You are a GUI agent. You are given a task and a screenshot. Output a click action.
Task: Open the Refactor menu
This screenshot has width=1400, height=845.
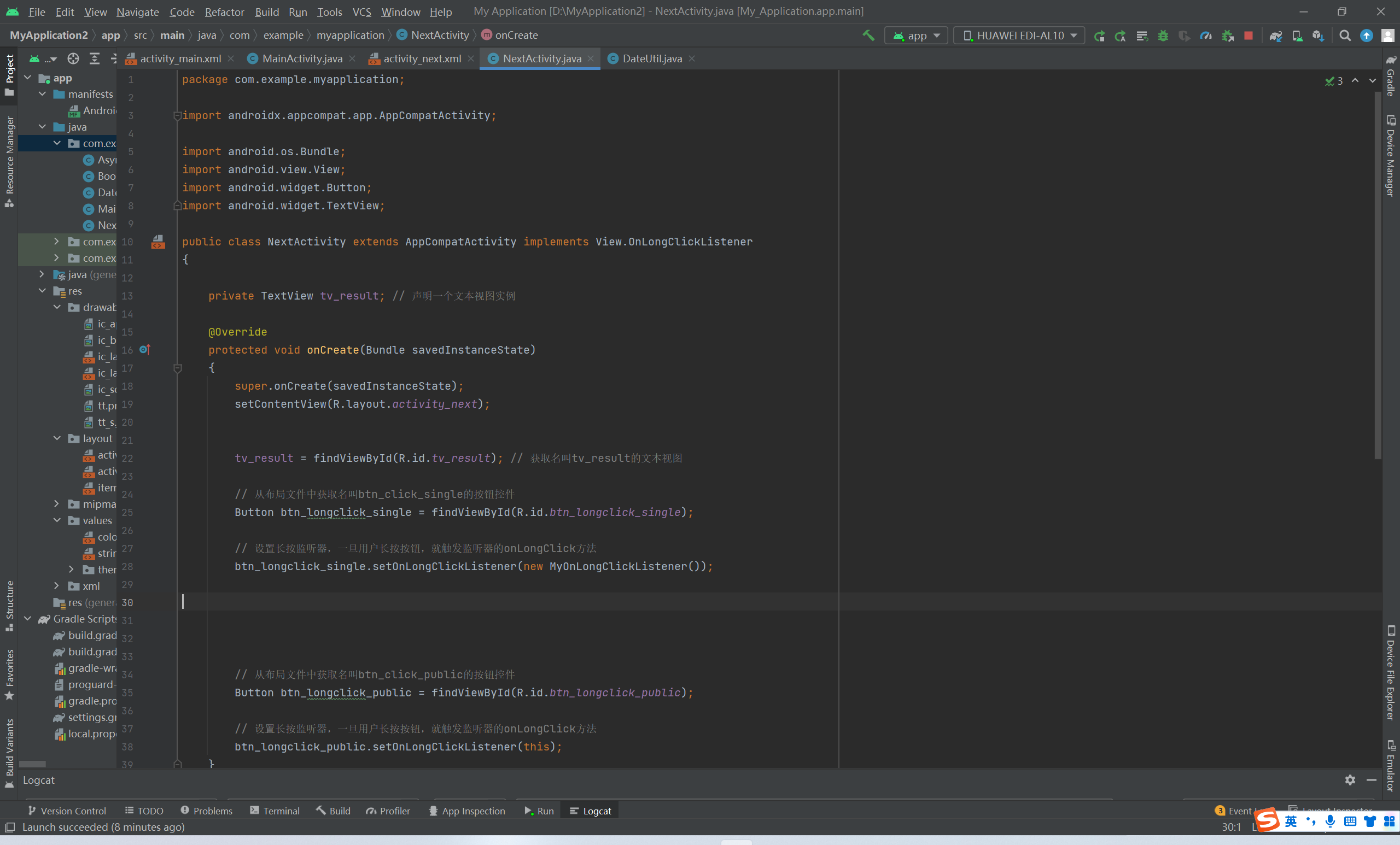pos(224,11)
